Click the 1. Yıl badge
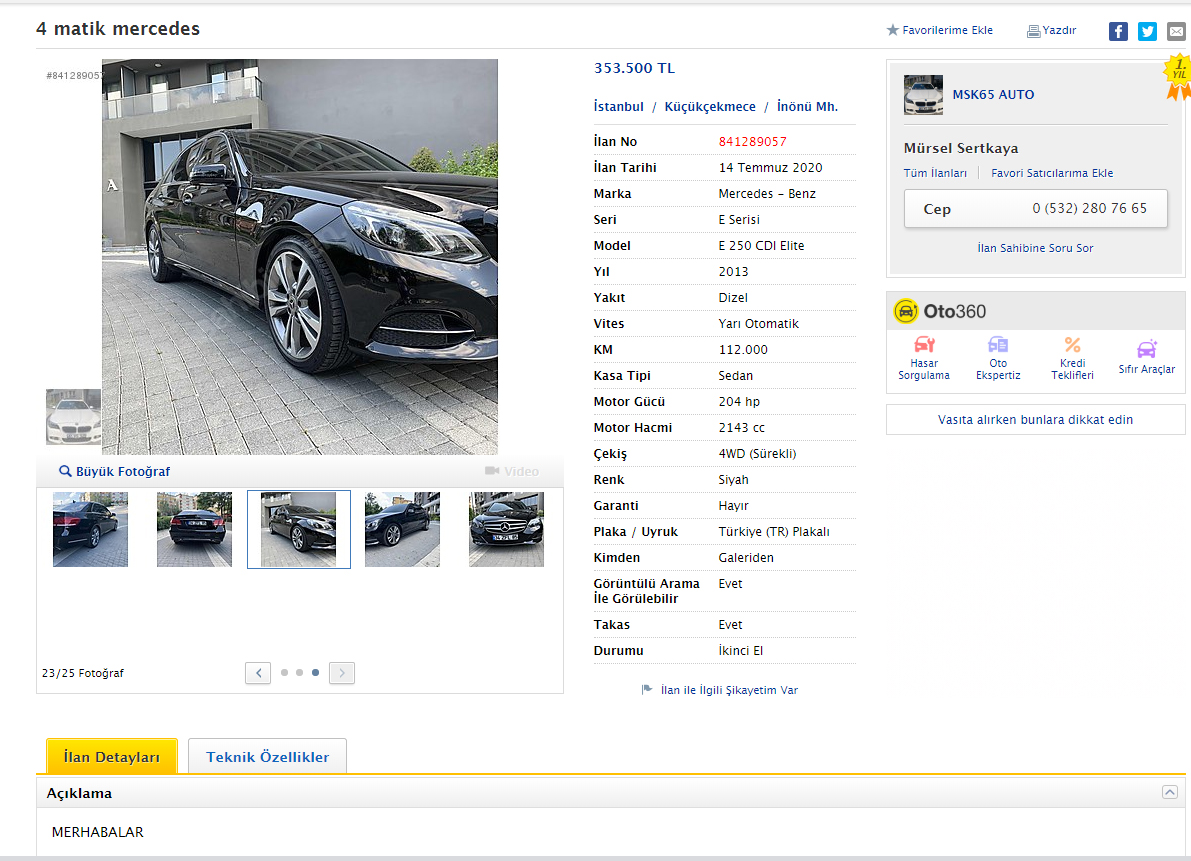The image size is (1191, 861). pyautogui.click(x=1178, y=77)
